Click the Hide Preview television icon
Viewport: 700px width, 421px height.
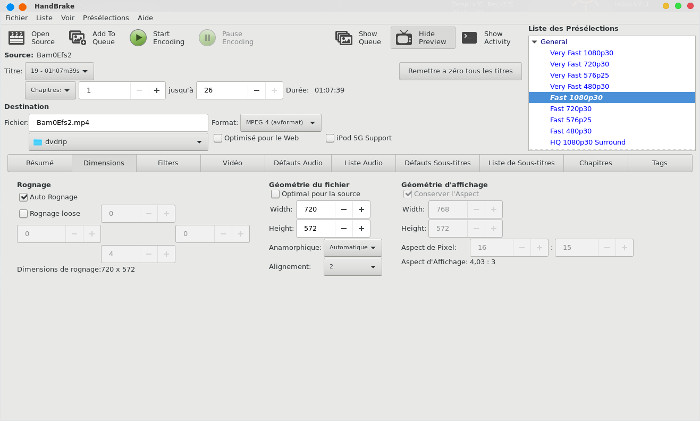click(x=404, y=38)
